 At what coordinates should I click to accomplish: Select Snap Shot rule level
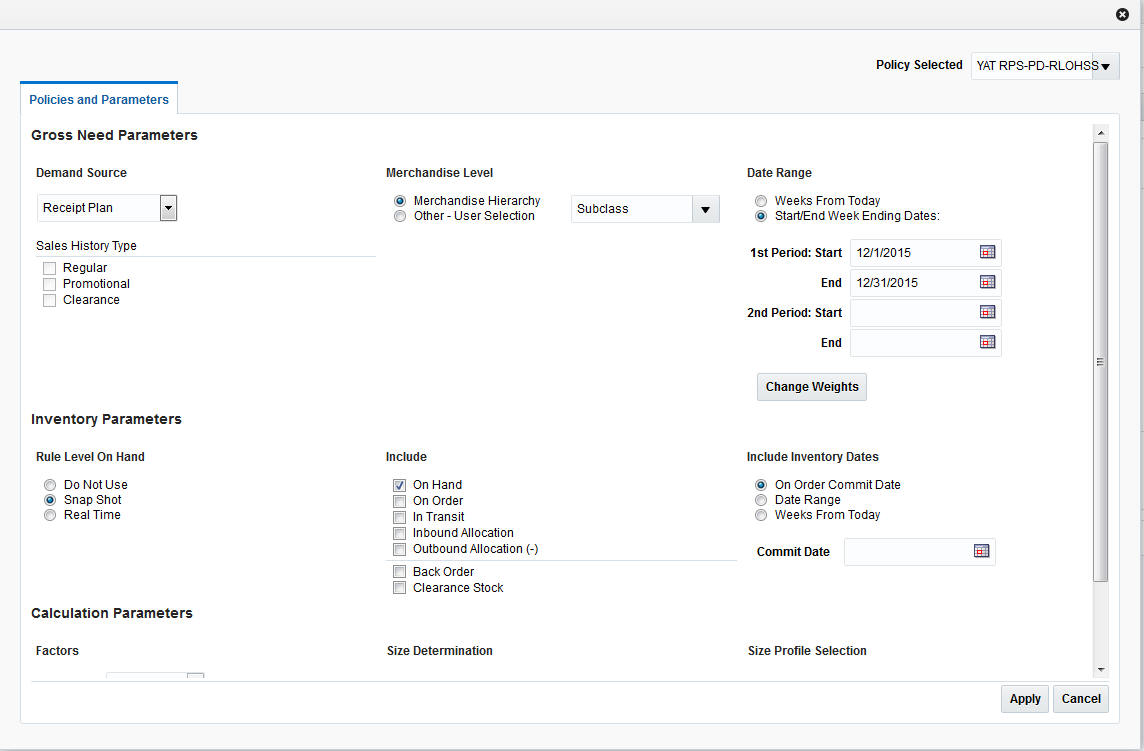[50, 500]
